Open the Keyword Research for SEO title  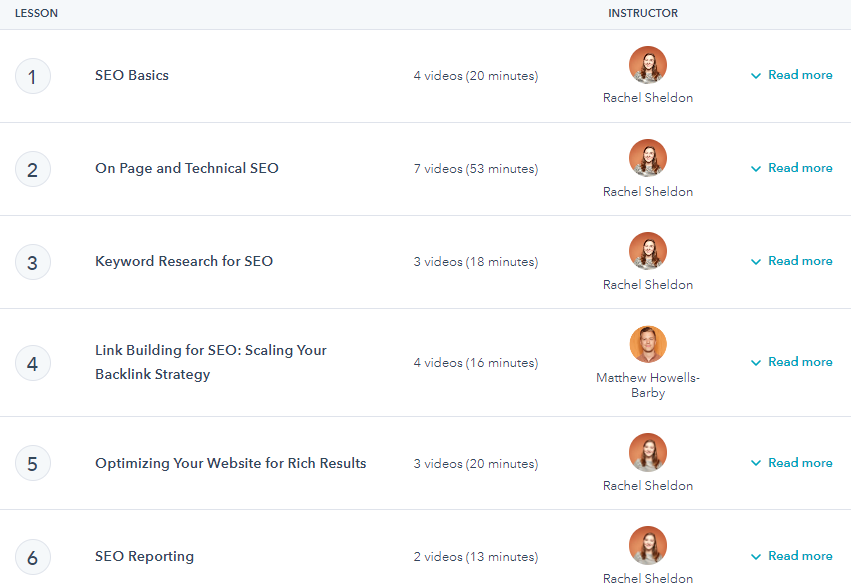pos(184,261)
